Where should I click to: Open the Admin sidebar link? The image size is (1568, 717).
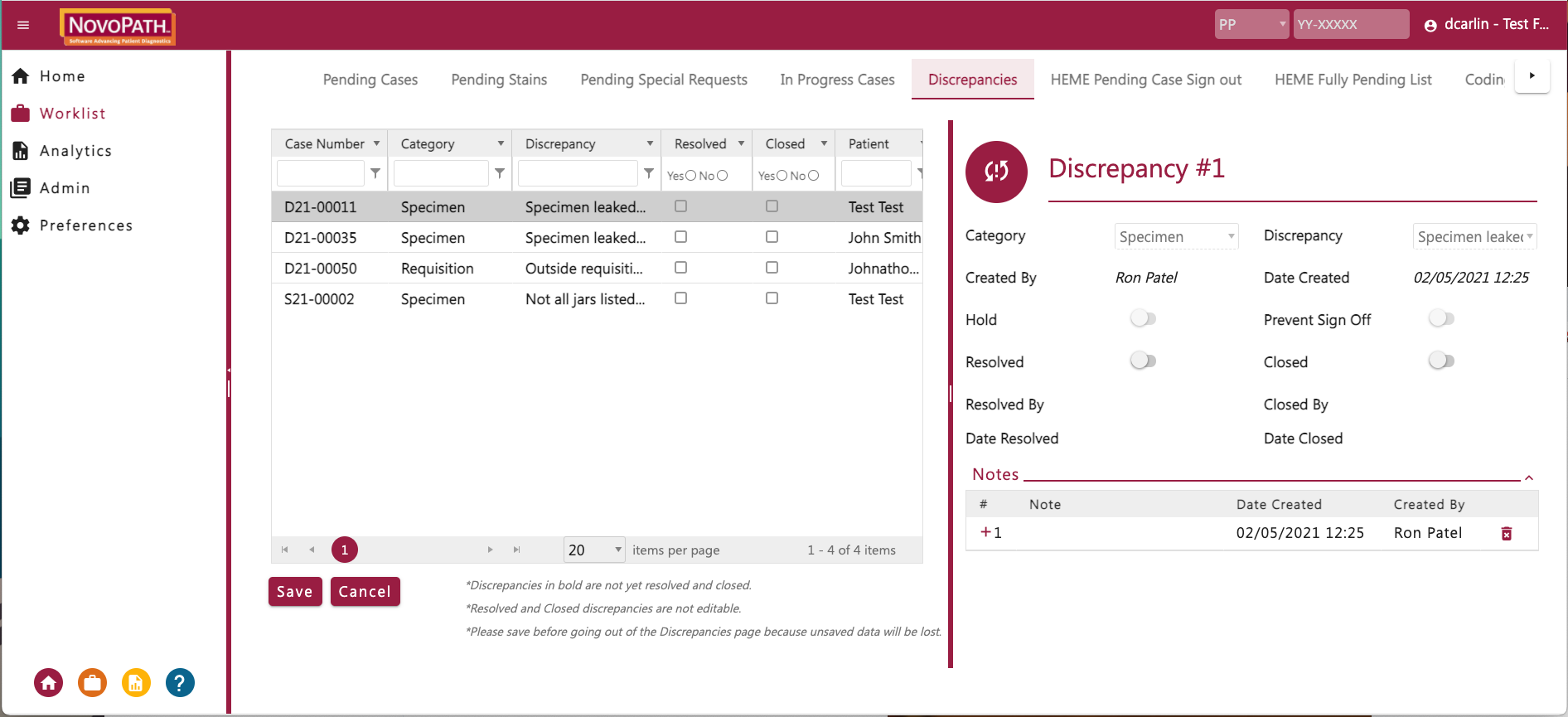pyautogui.click(x=65, y=188)
